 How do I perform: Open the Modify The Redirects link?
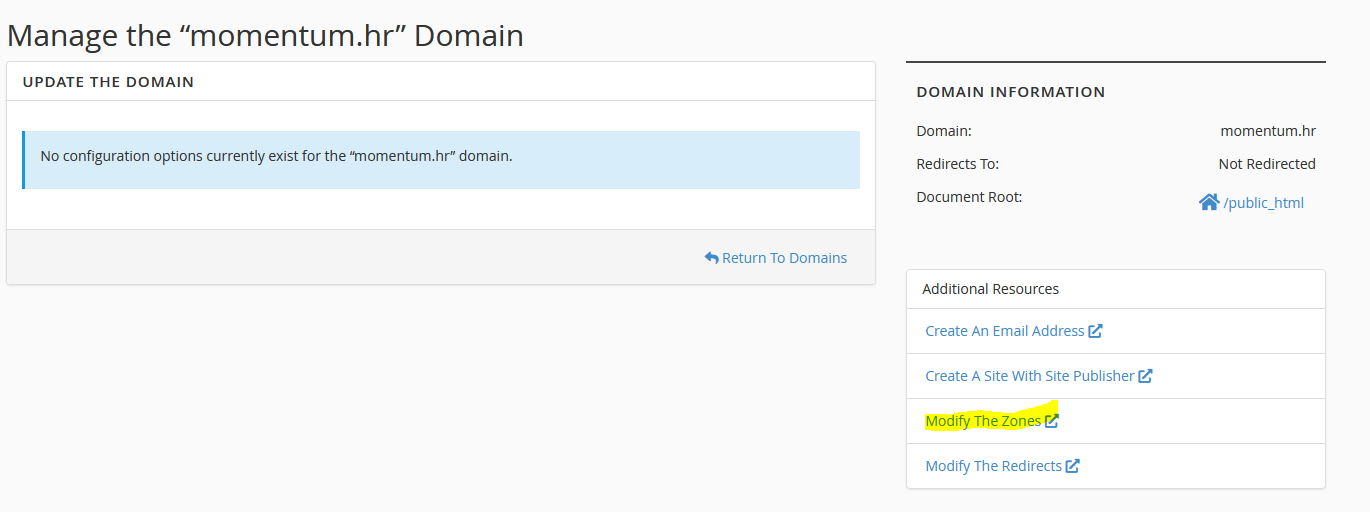tap(993, 466)
